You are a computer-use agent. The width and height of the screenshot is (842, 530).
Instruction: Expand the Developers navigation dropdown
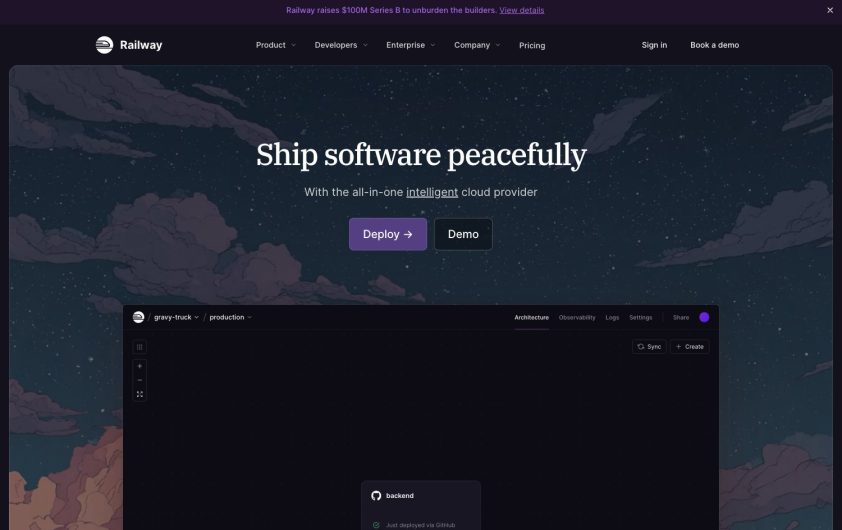[x=341, y=45]
